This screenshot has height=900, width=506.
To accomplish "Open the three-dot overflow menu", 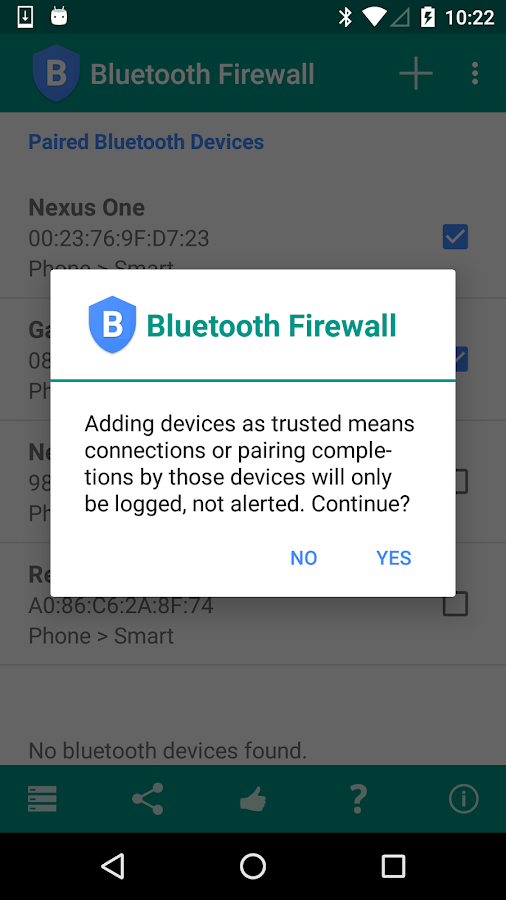I will [474, 73].
